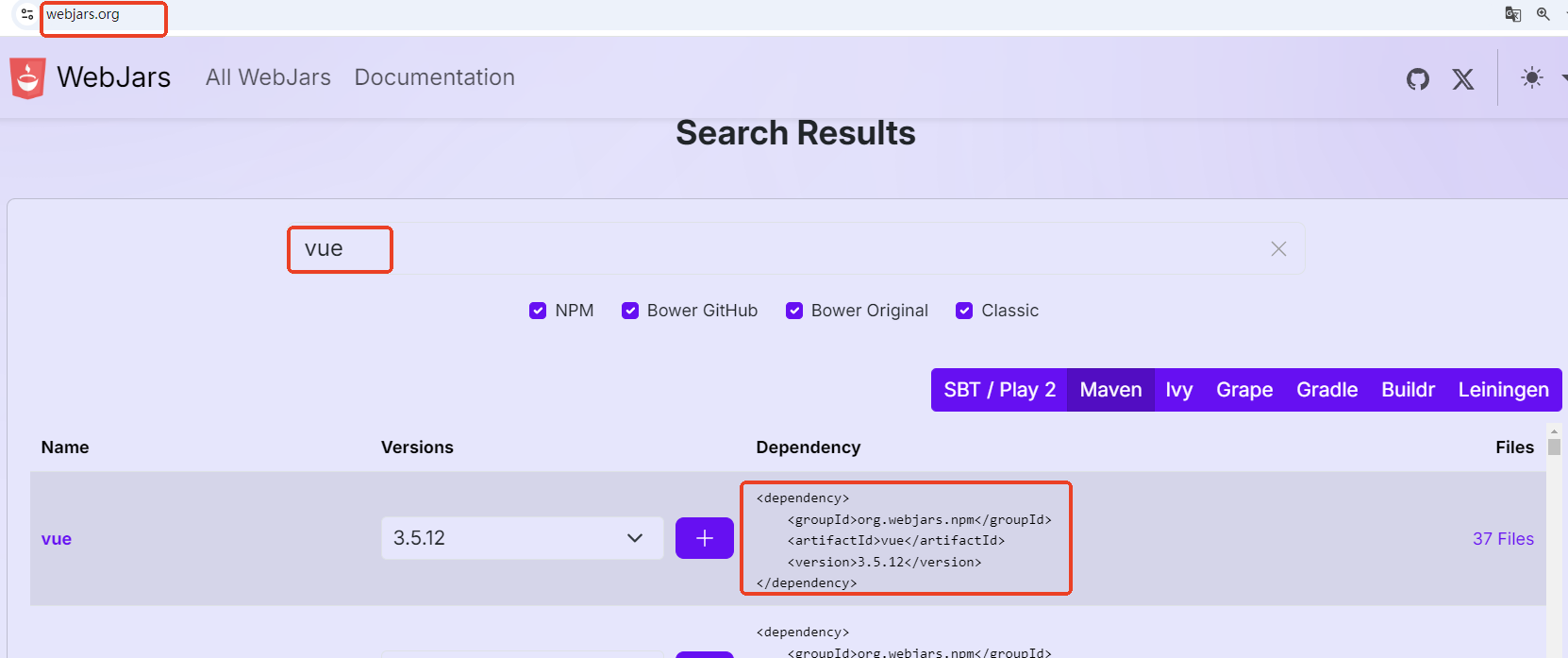This screenshot has width=1568, height=658.
Task: Go to the Documentation page
Action: click(x=434, y=77)
